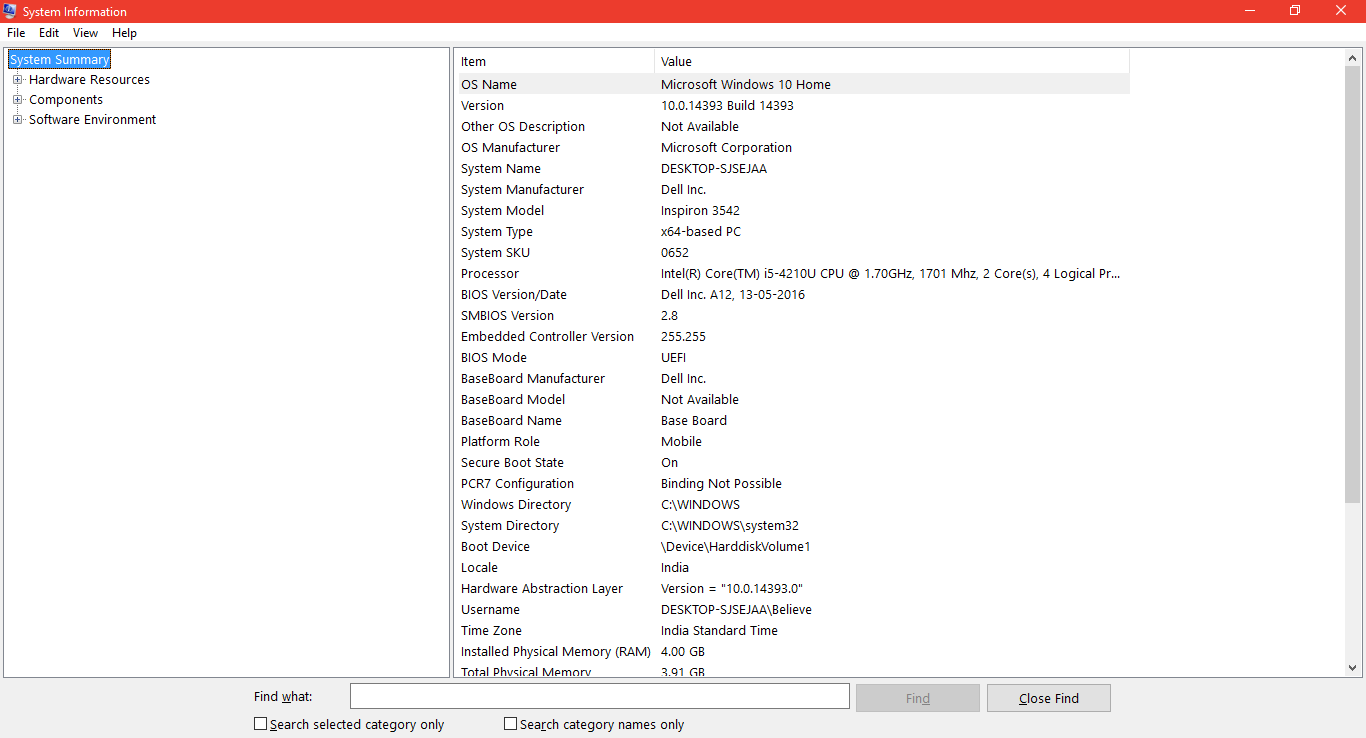The width and height of the screenshot is (1366, 738).
Task: Open the View menu
Action: [x=85, y=32]
